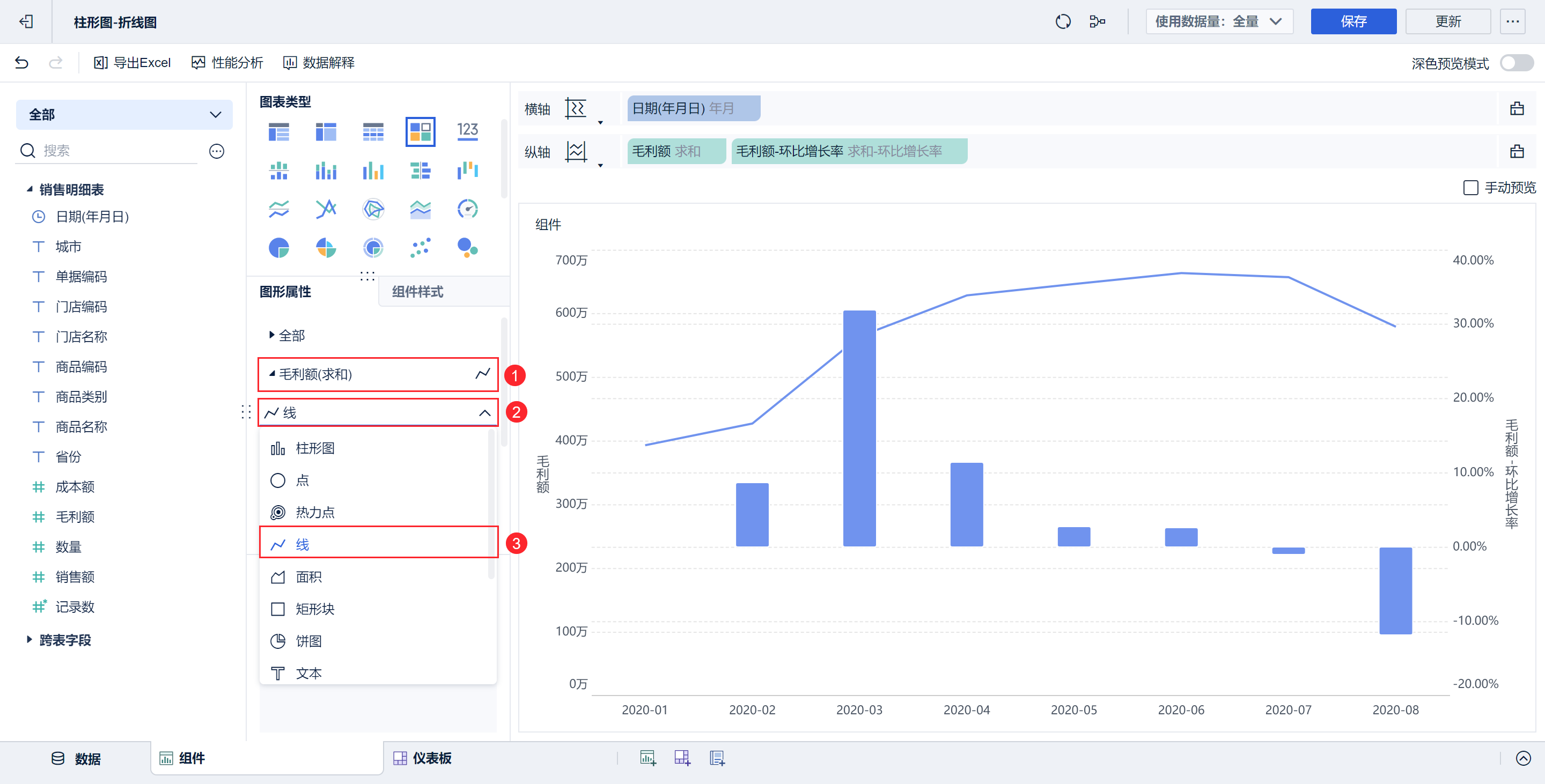This screenshot has width=1545, height=784.
Task: Expand the 全部 dataset dropdown
Action: tap(124, 114)
